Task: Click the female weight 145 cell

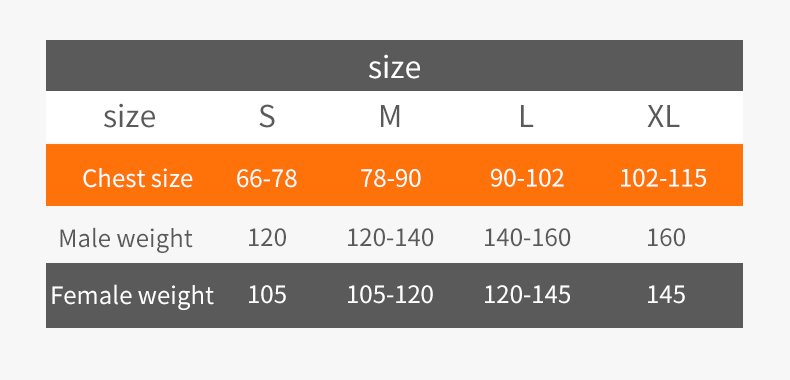Action: (x=666, y=294)
